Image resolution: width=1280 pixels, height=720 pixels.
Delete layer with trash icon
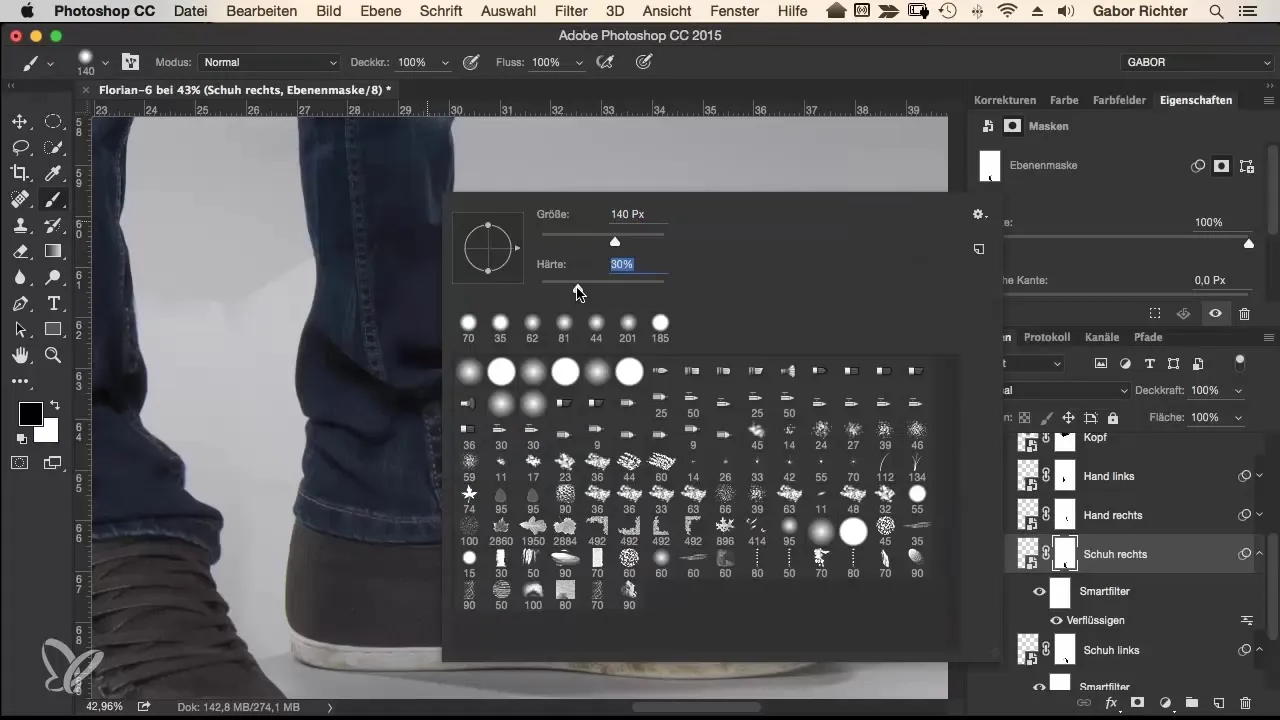point(1245,704)
